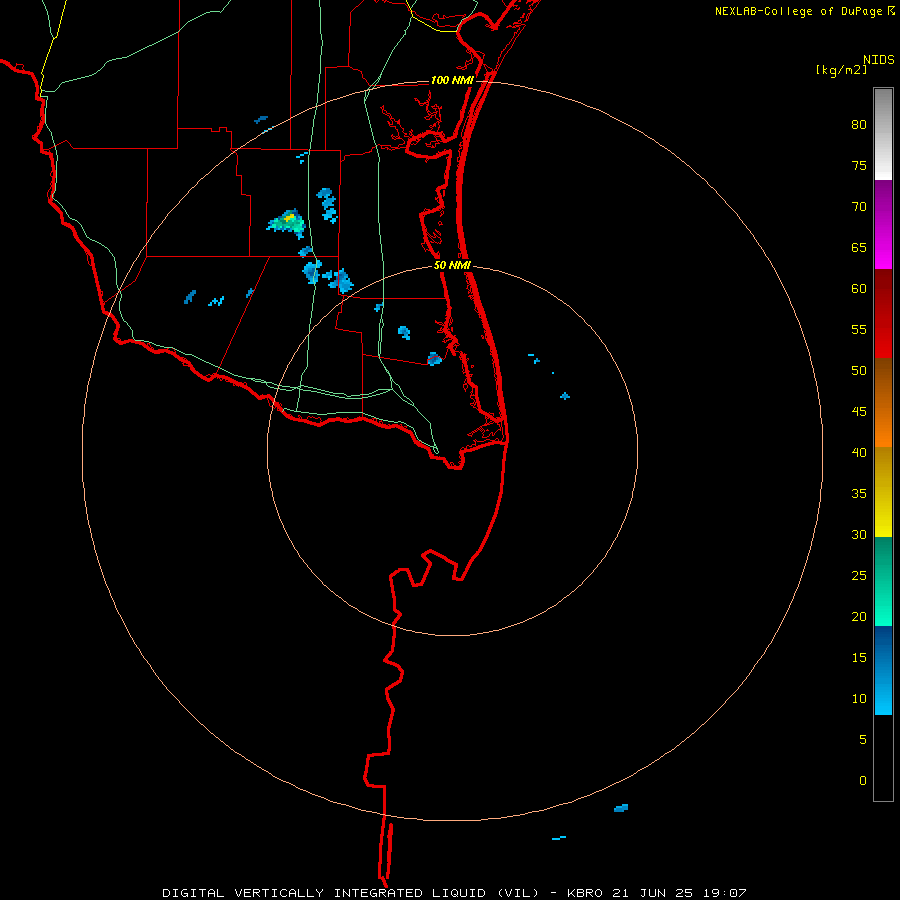Screen dimensions: 900x900
Task: Click the 'KBRO' station identifier in caption
Action: 584,893
